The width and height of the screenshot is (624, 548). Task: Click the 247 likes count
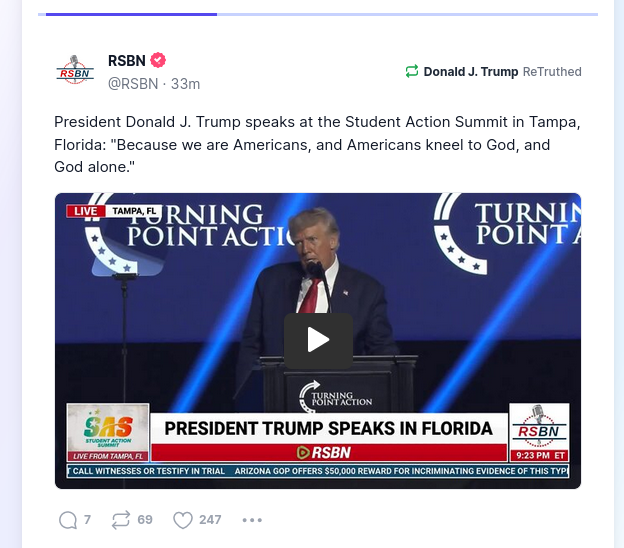tap(210, 520)
